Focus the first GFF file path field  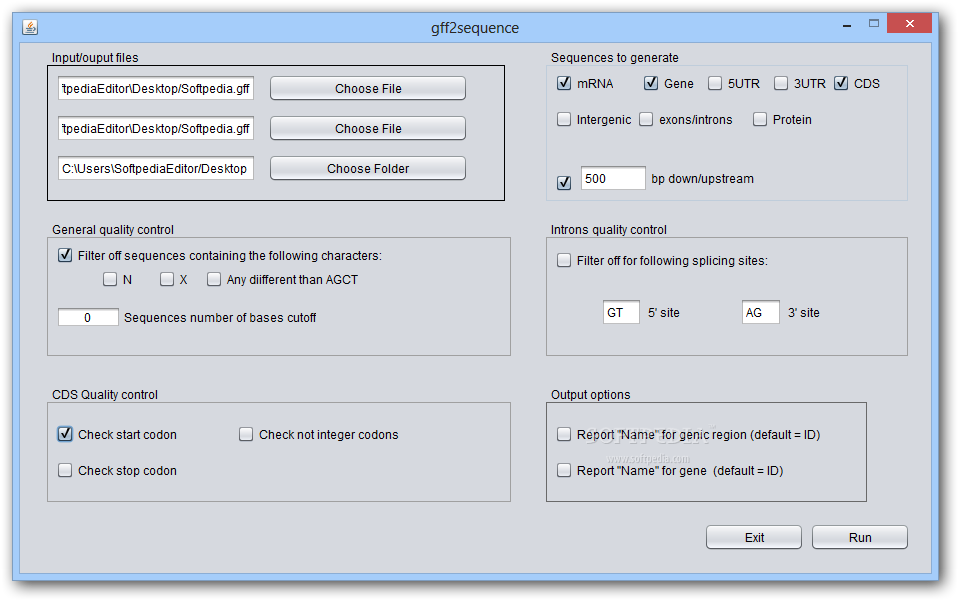[x=156, y=88]
